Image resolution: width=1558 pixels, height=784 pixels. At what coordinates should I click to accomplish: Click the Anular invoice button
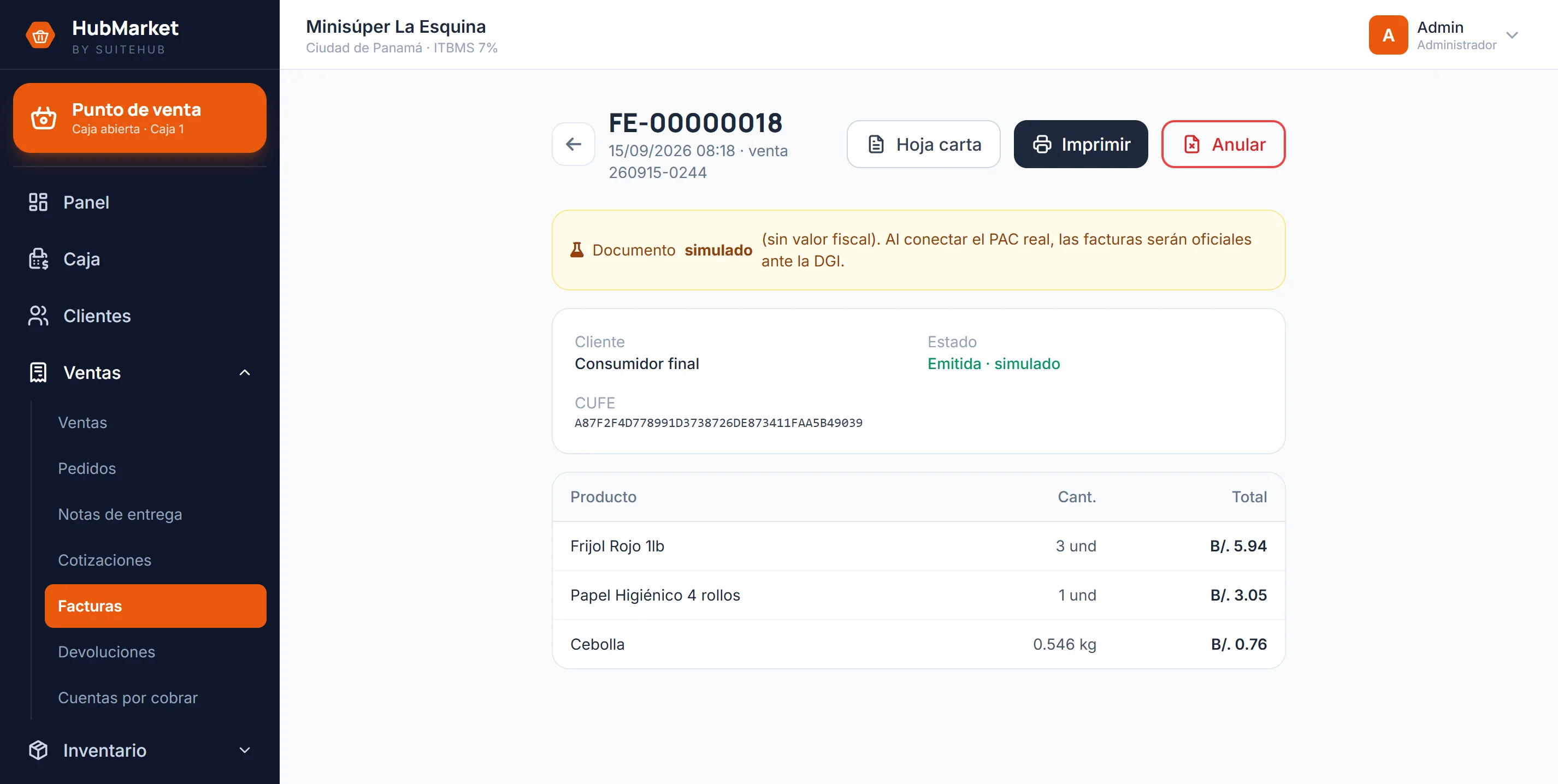tap(1223, 144)
